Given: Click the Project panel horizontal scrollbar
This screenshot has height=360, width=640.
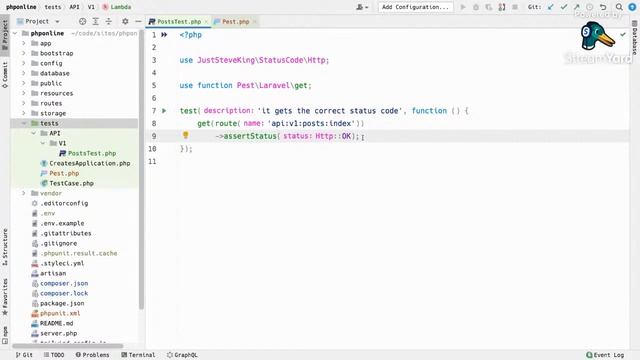Looking at the screenshot, I should (67, 346).
